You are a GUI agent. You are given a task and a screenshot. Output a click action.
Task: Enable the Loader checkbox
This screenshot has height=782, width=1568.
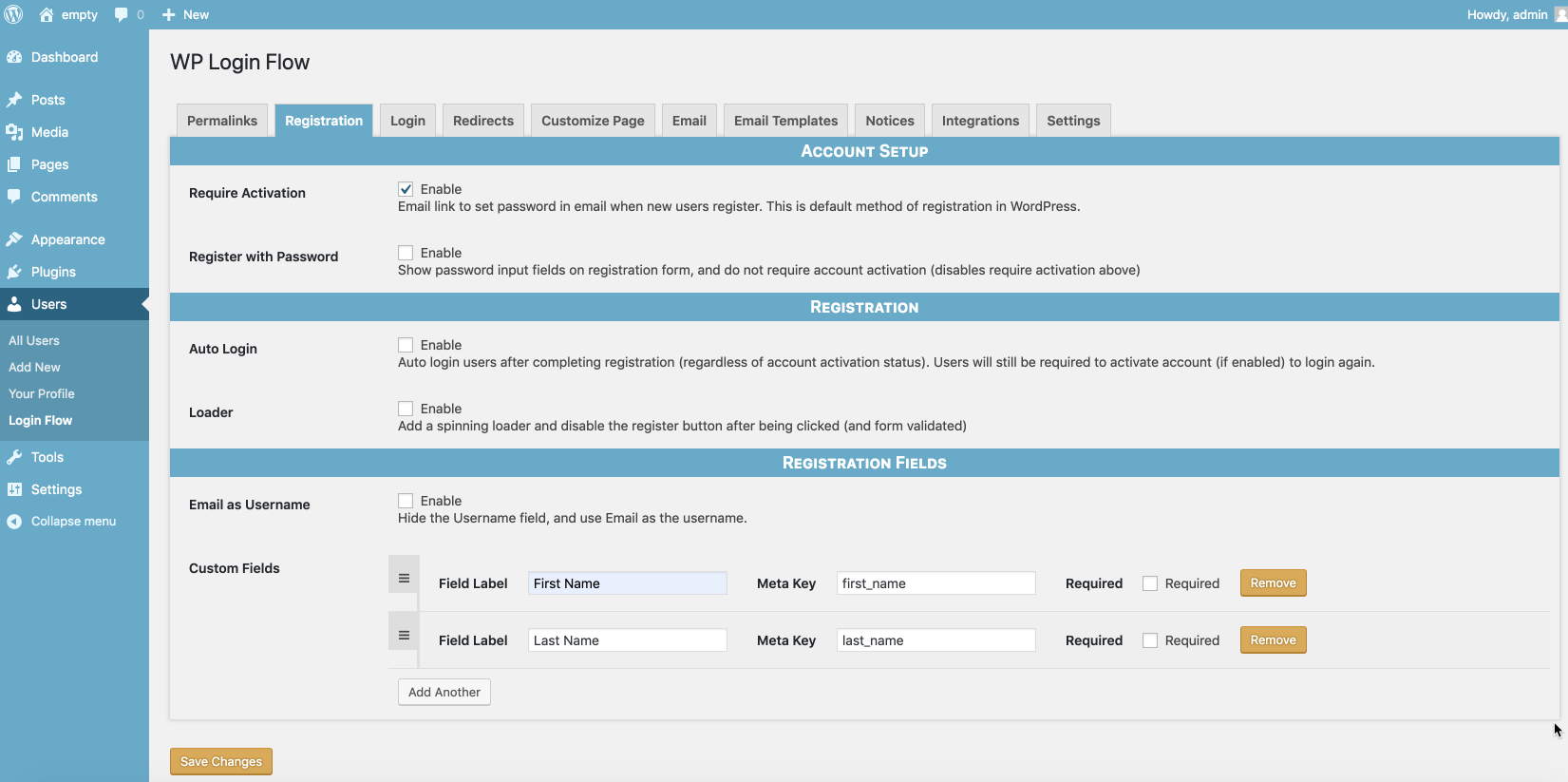[x=406, y=409]
